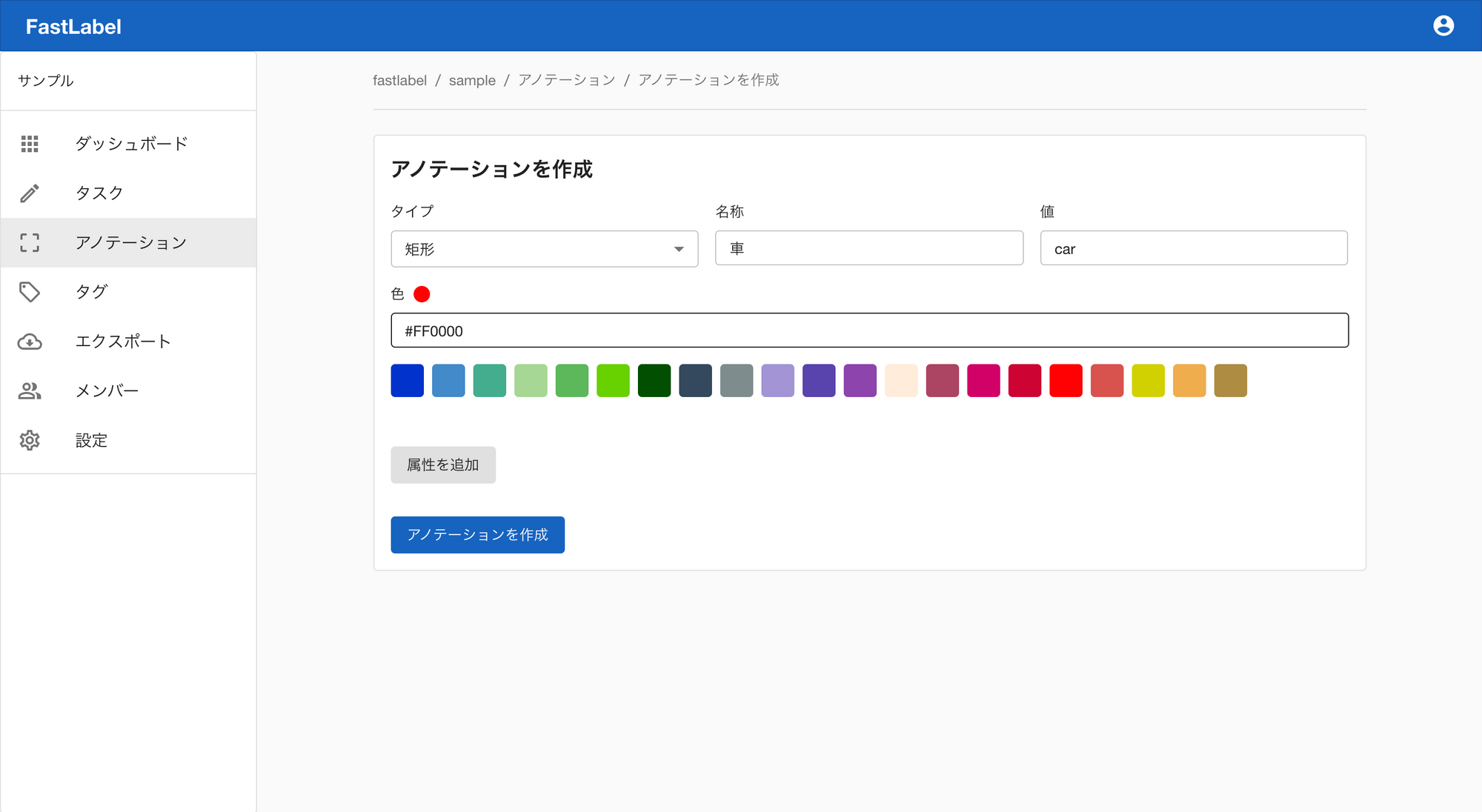The height and width of the screenshot is (812, 1482).
Task: Open ダッシュボード menu item
Action: coord(129,144)
